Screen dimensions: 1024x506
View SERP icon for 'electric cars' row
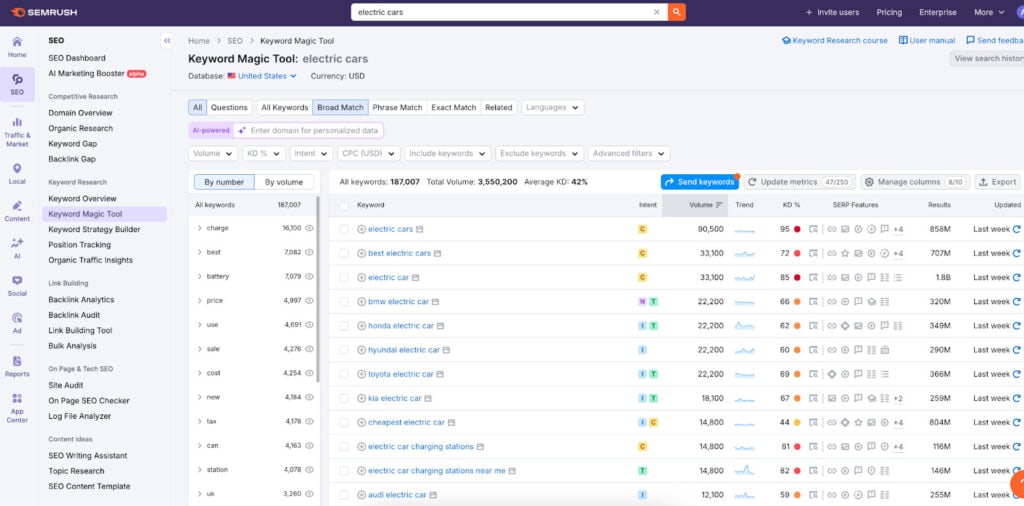pos(813,229)
